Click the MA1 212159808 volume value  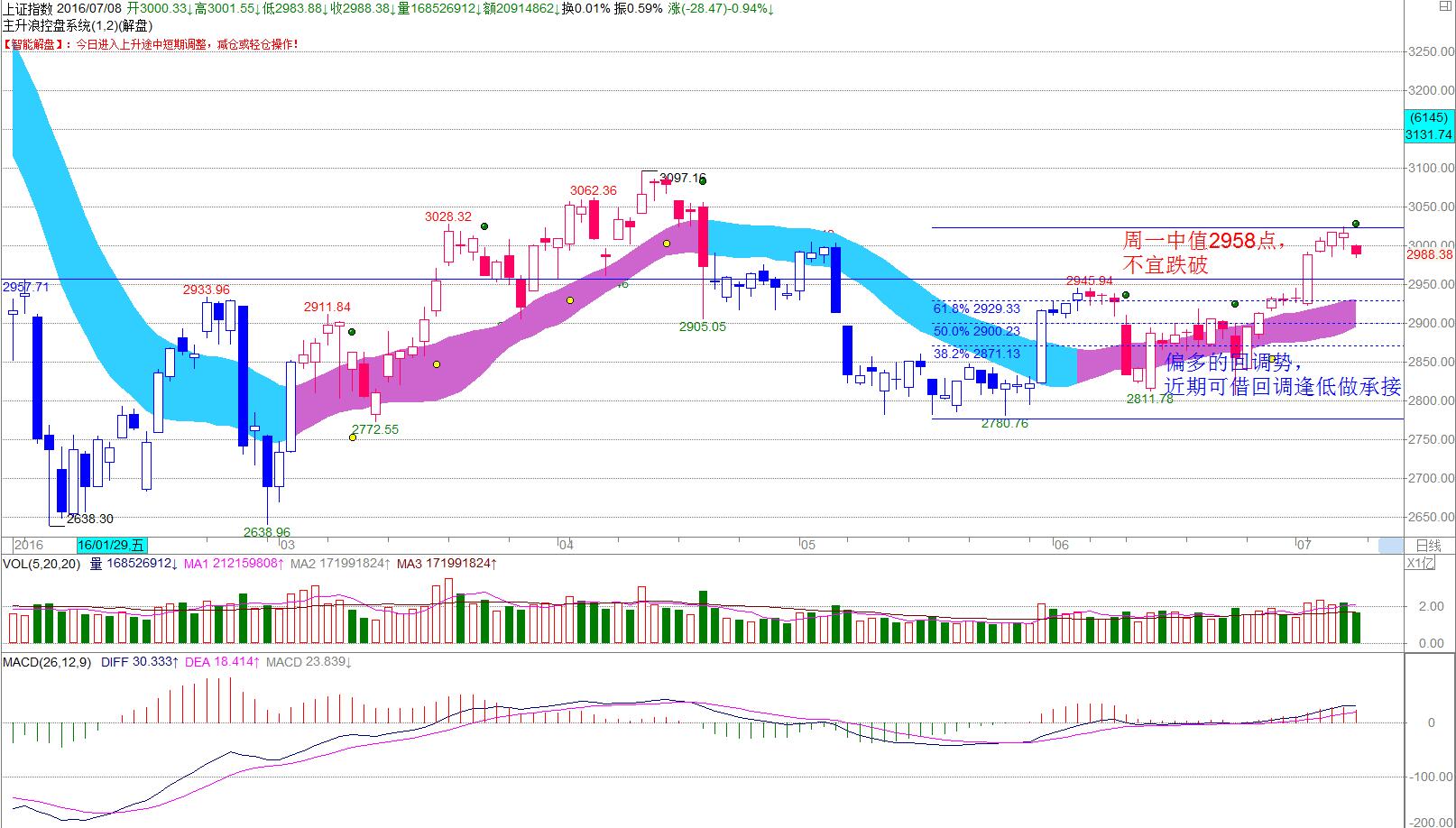[234, 564]
